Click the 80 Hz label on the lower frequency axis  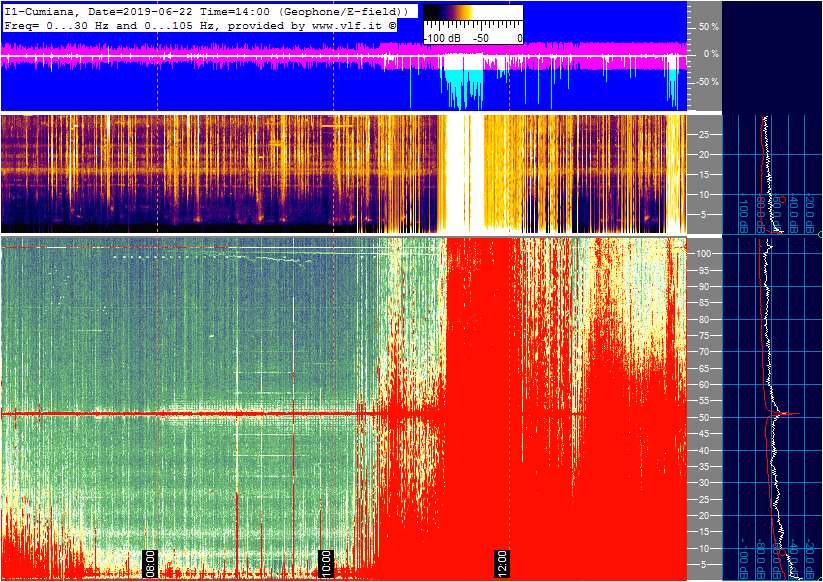click(704, 320)
